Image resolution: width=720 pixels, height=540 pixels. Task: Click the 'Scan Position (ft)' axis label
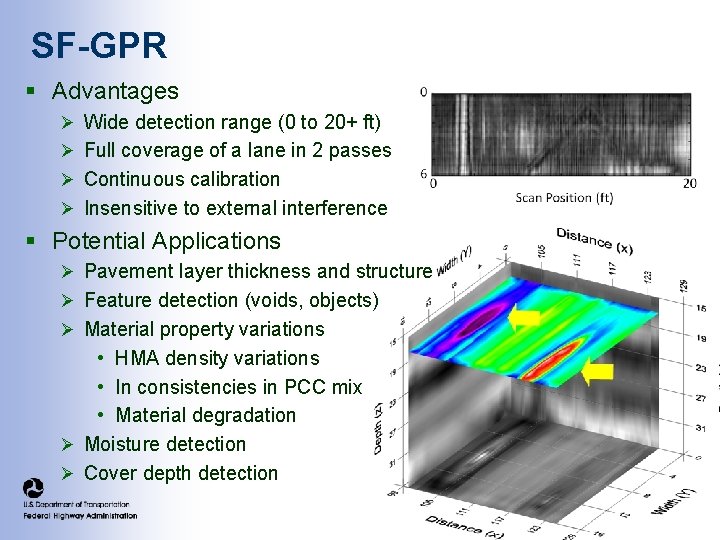click(x=564, y=198)
